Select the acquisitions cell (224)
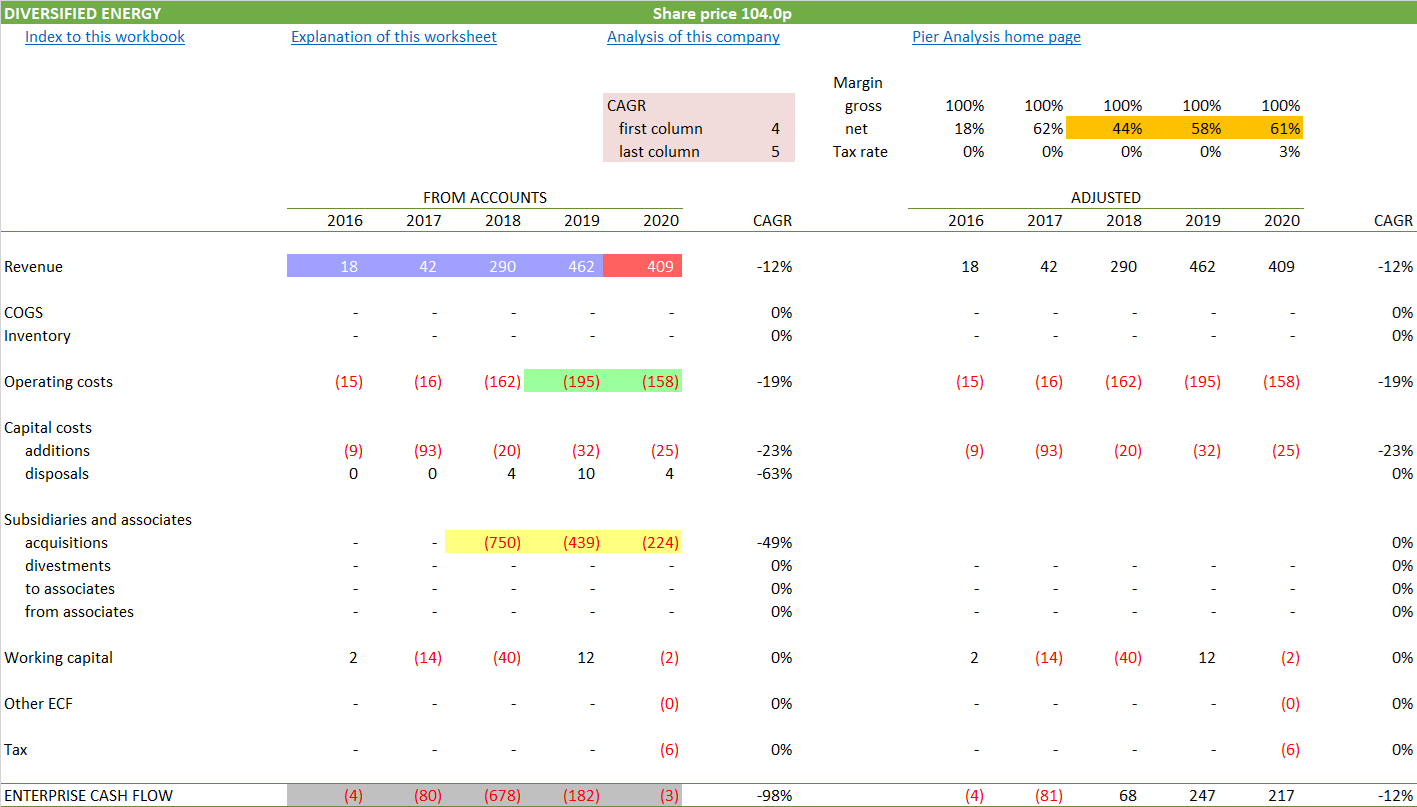The image size is (1417, 807). tap(643, 542)
